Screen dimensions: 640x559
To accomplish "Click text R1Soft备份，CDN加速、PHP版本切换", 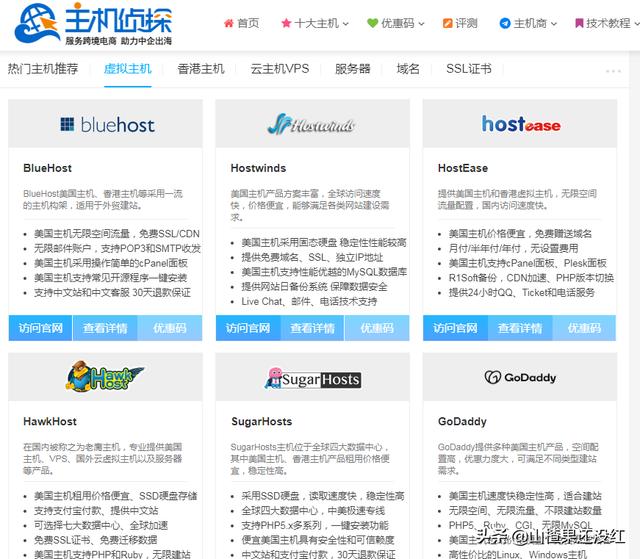I will (x=531, y=278).
